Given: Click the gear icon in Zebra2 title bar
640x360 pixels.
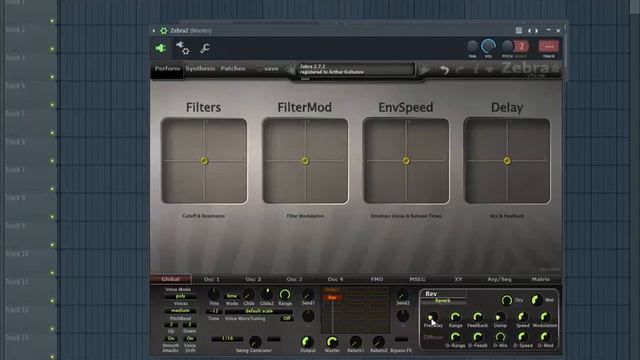Looking at the screenshot, I should coord(164,31).
